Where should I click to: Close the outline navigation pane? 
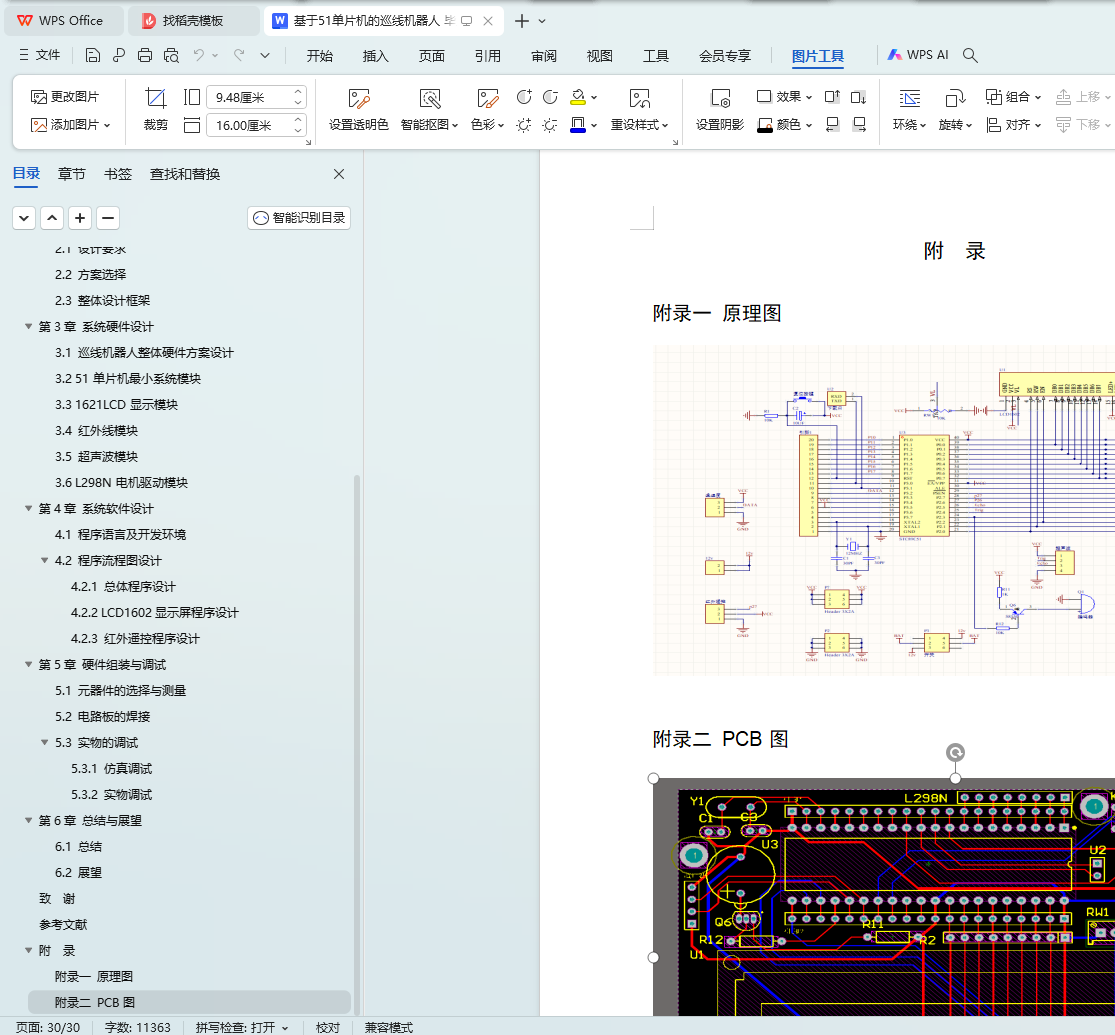pyautogui.click(x=339, y=174)
